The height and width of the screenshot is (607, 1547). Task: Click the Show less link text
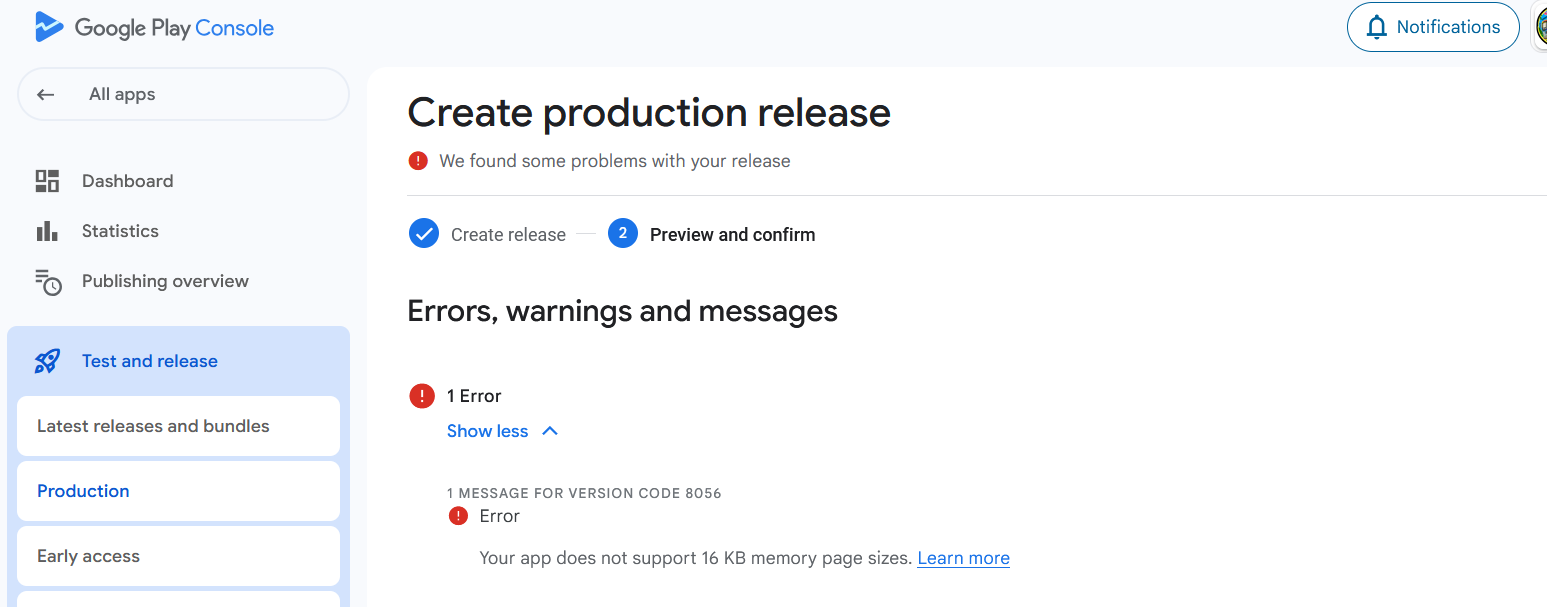pyautogui.click(x=487, y=431)
